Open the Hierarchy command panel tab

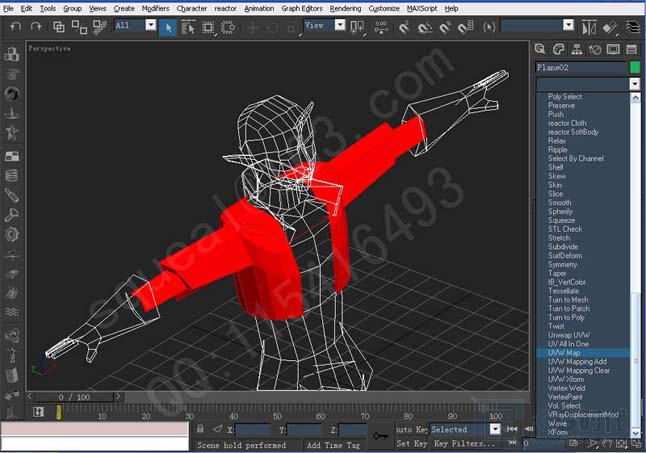577,49
